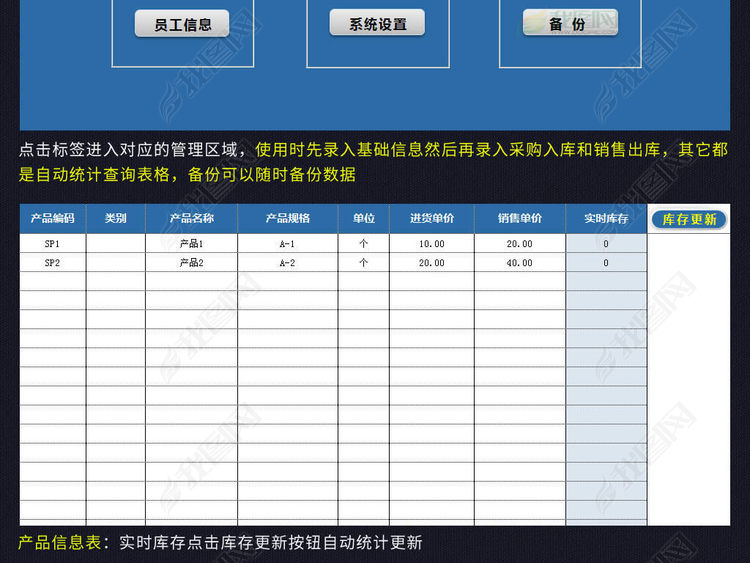Select the 产品规格 column header
Image resolution: width=750 pixels, height=563 pixels.
click(x=287, y=219)
